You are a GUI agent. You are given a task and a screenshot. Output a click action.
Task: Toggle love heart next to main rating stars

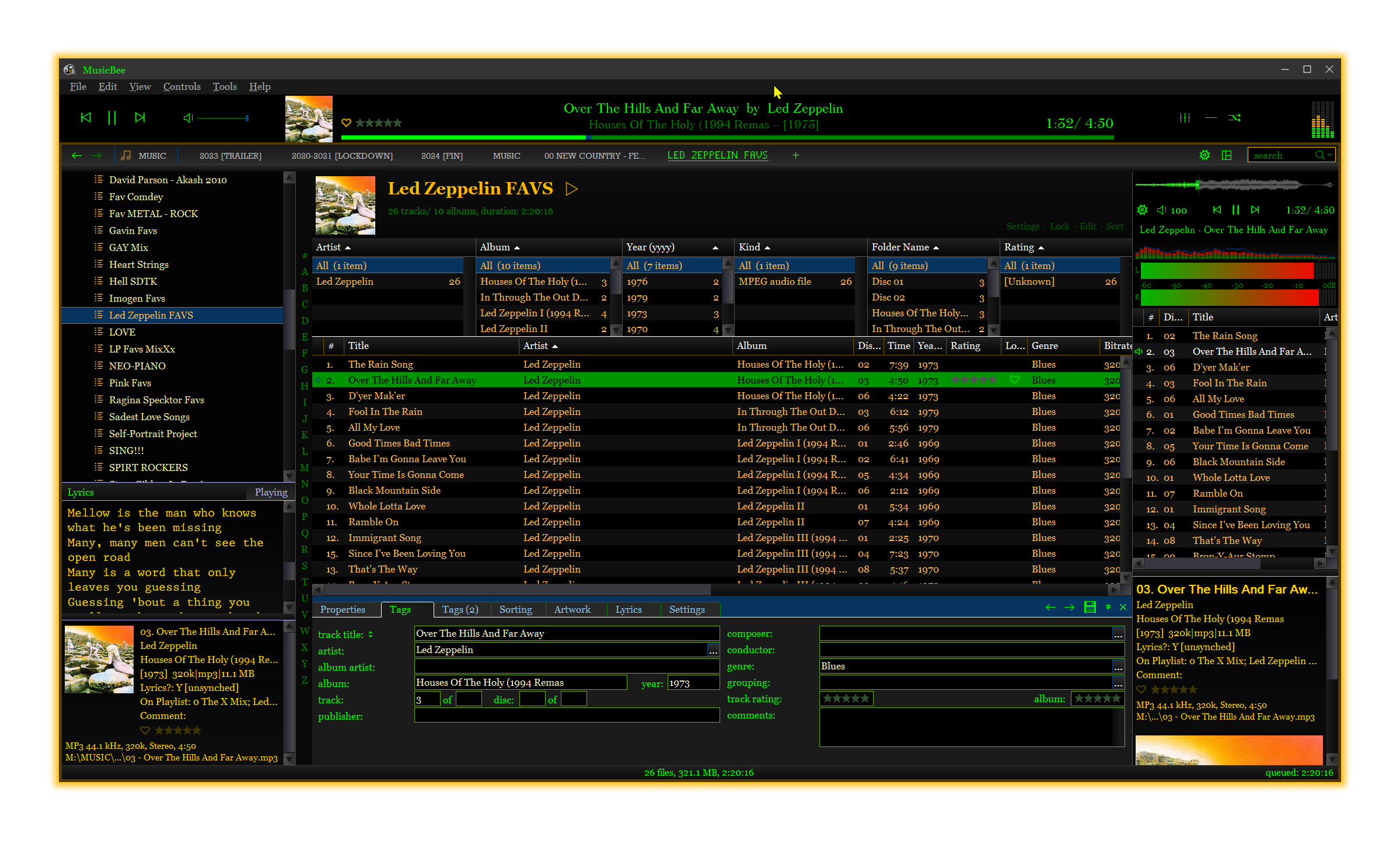click(x=346, y=123)
